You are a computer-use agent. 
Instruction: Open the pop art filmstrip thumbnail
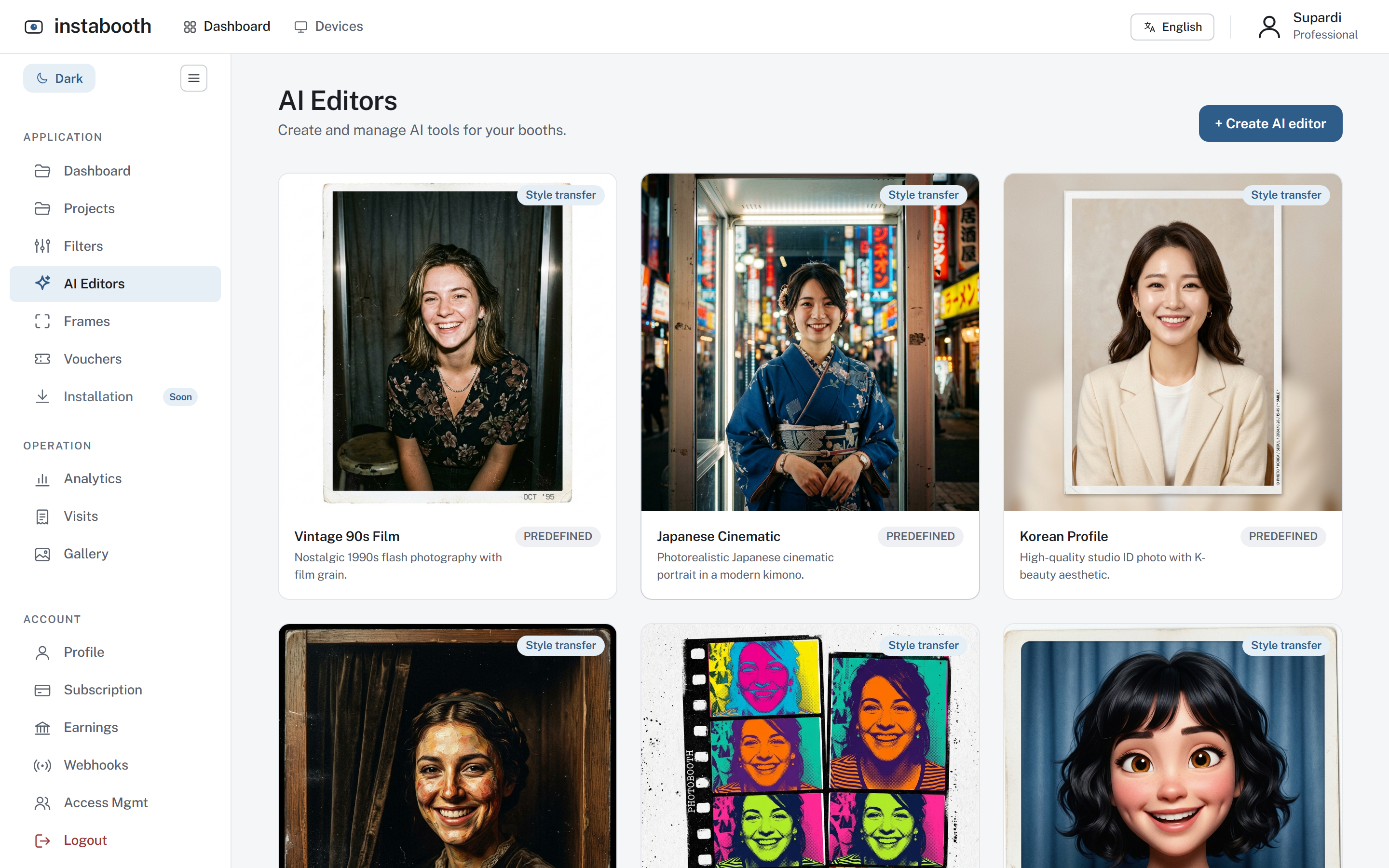coord(810,746)
